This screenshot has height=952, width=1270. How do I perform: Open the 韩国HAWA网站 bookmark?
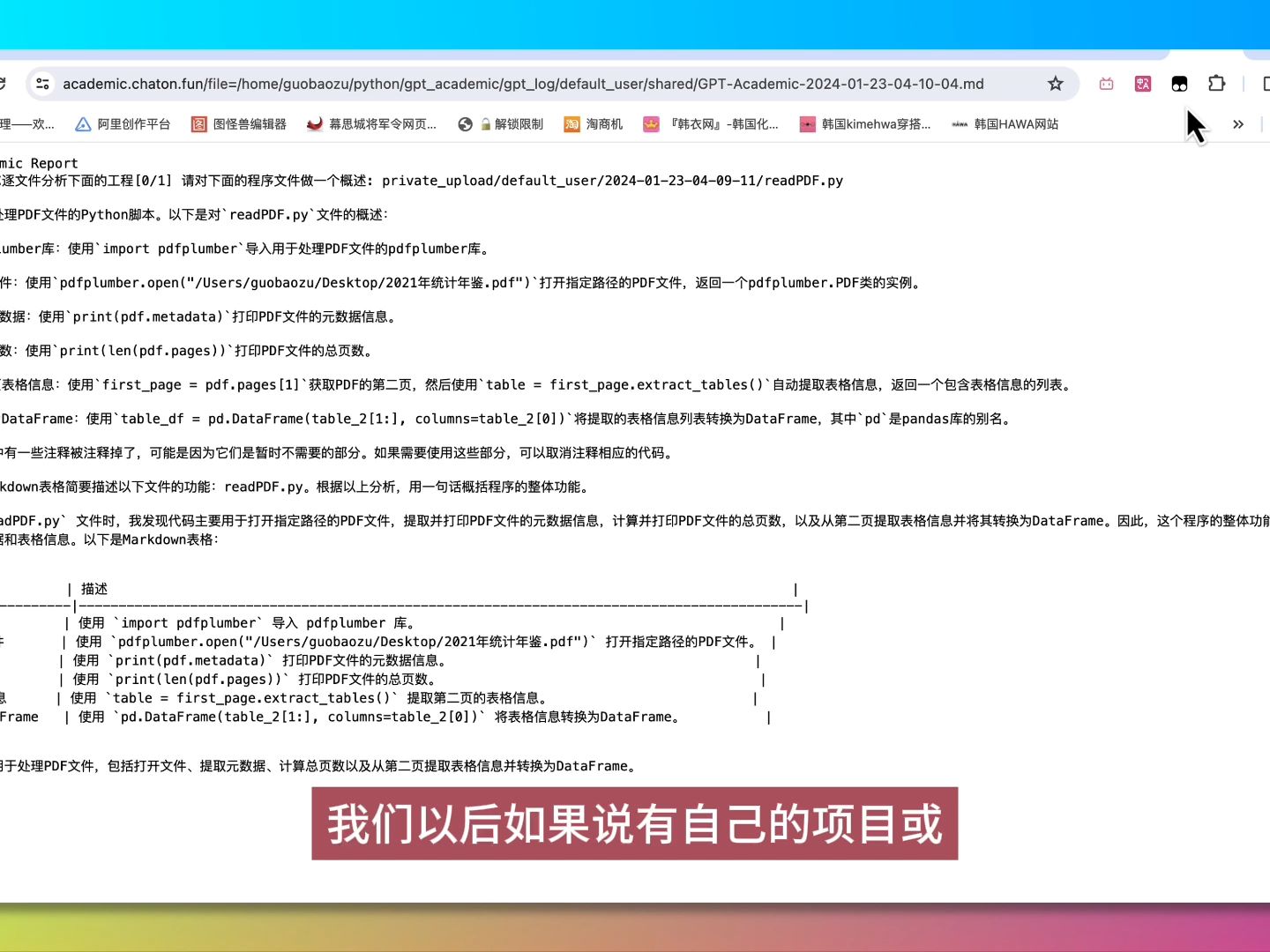pyautogui.click(x=1005, y=124)
